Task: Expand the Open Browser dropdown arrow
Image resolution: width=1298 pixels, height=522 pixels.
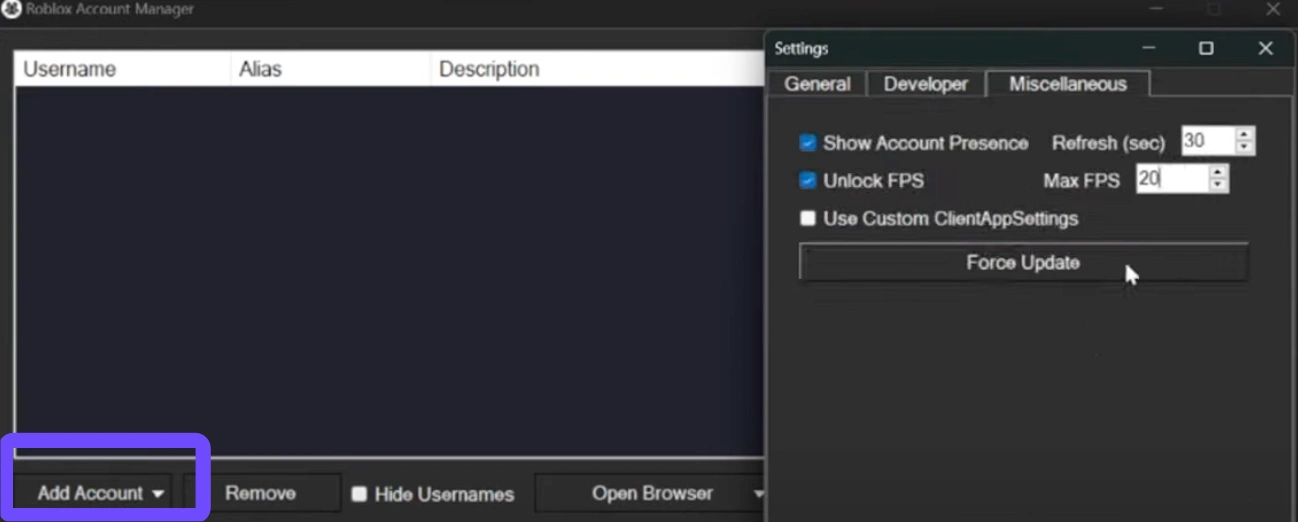Action: pos(758,494)
